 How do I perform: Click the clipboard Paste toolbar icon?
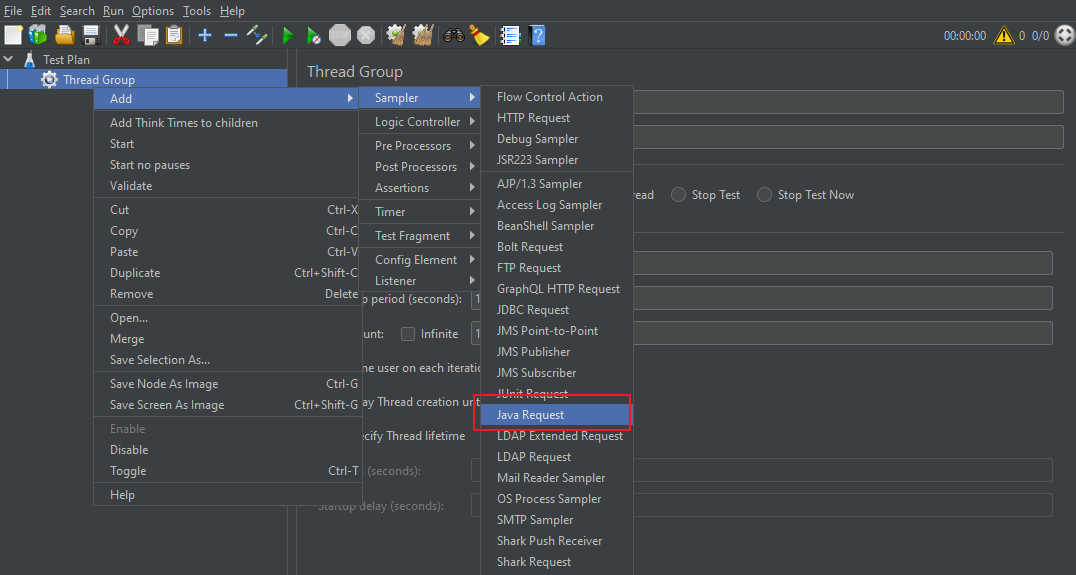(174, 35)
